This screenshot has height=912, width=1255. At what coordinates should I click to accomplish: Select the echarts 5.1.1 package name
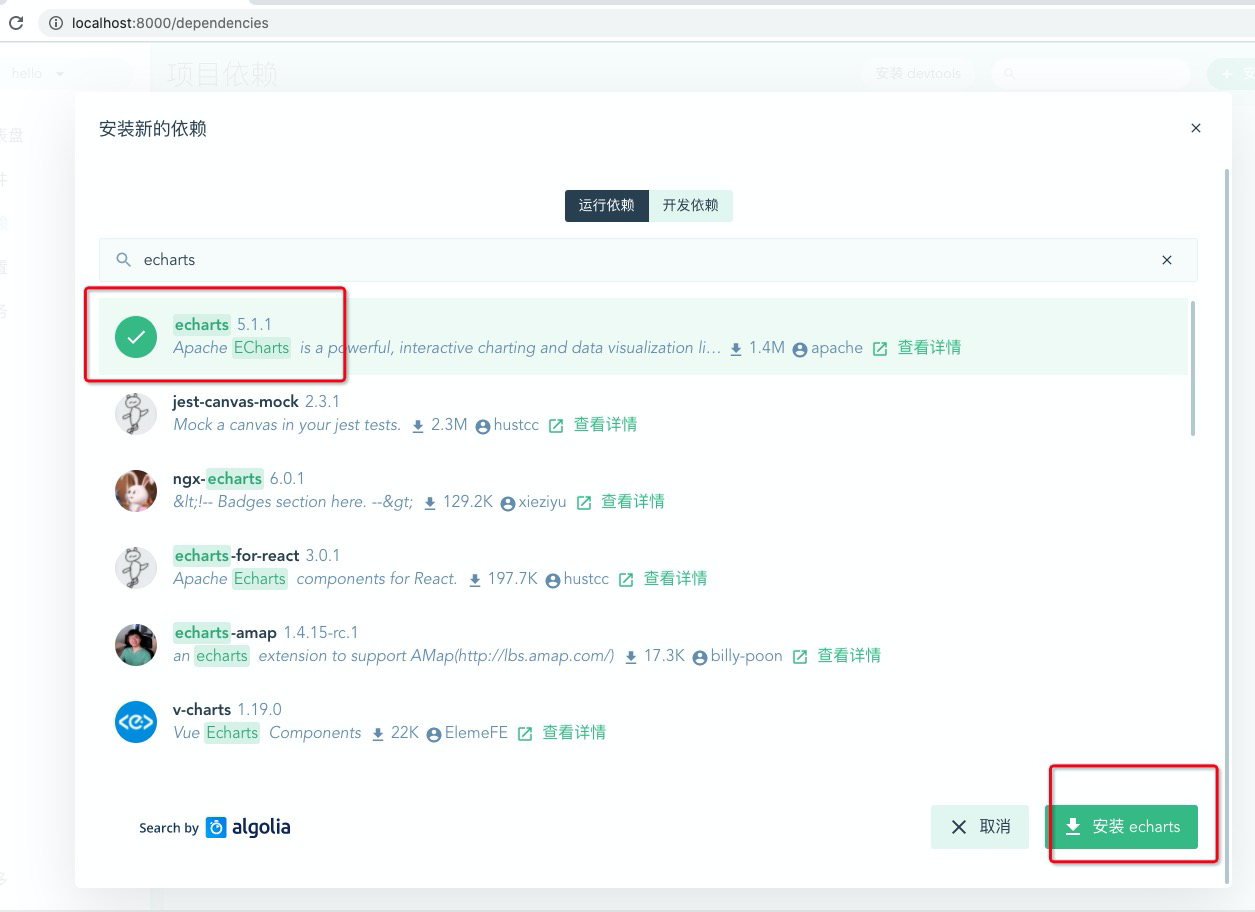[201, 324]
